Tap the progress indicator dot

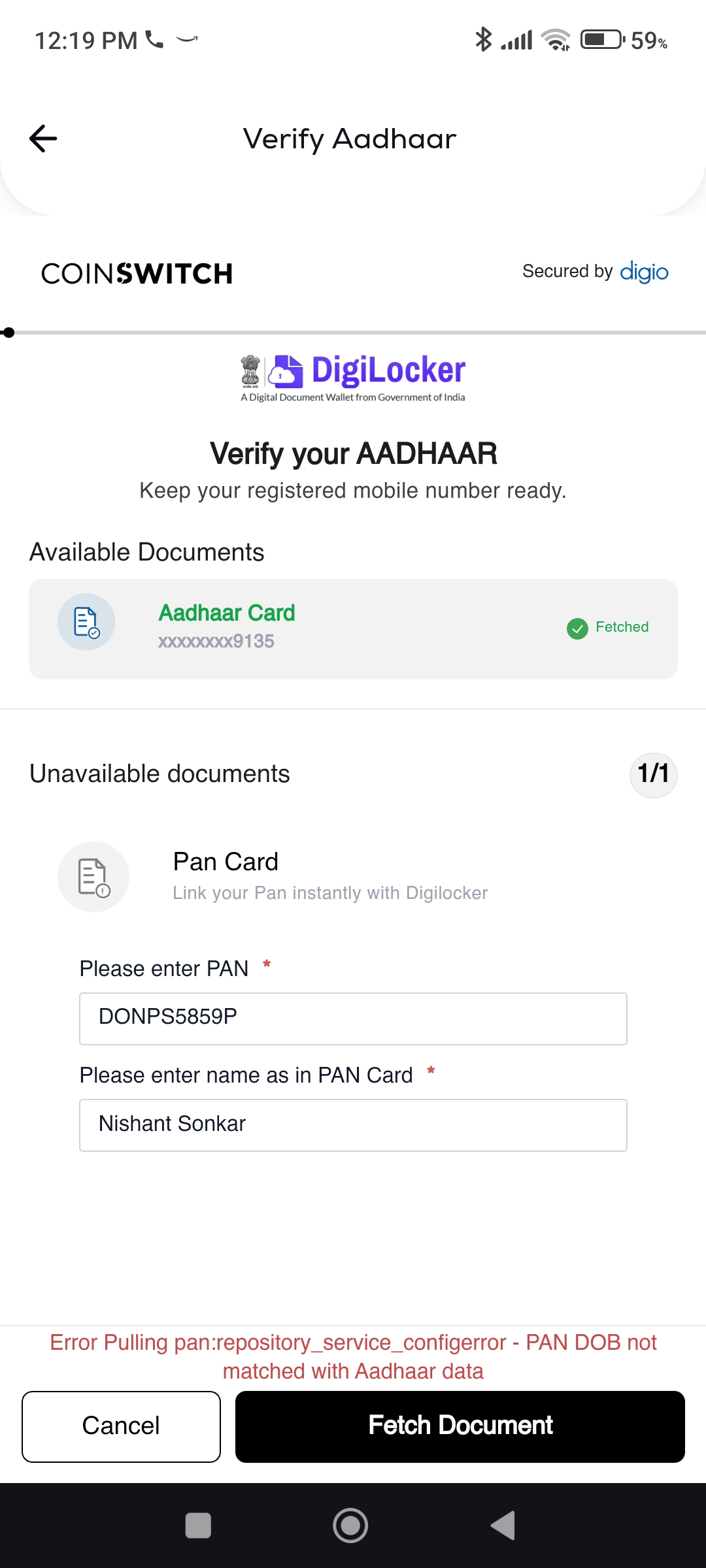[x=8, y=333]
